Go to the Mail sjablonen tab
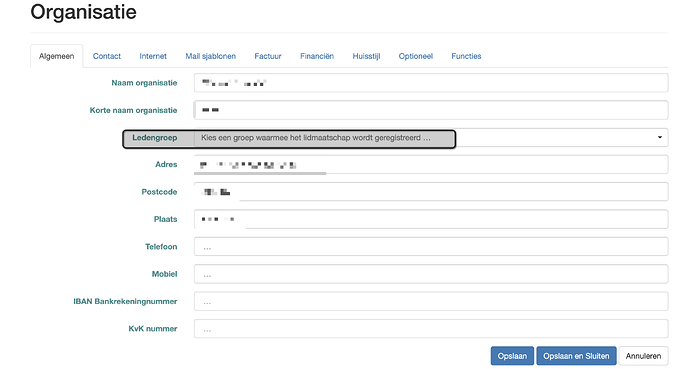This screenshot has width=690, height=369. pos(210,56)
